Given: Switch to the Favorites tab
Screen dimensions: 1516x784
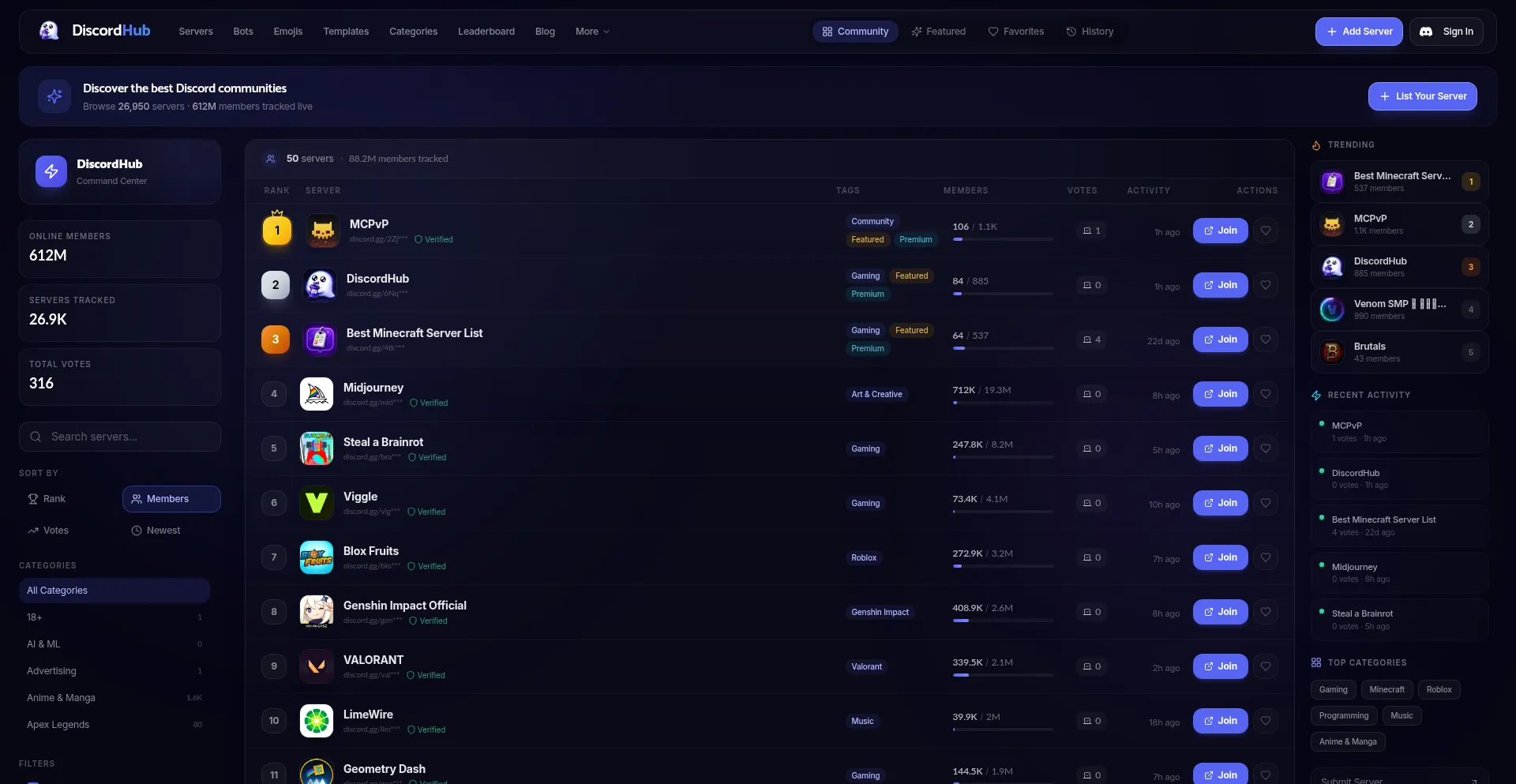Looking at the screenshot, I should click(1016, 32).
